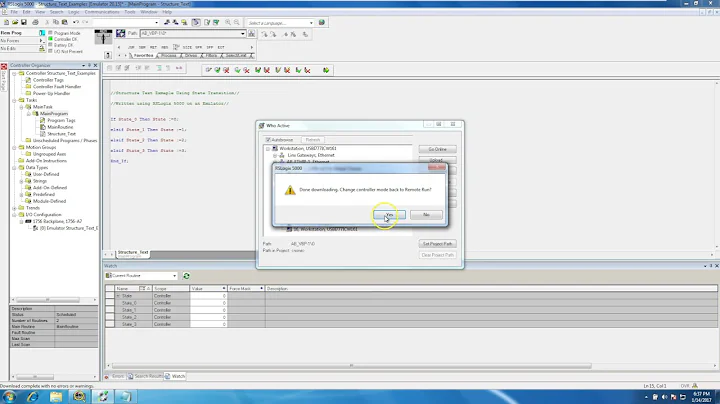Collapse the Tasks folder
Image resolution: width=720 pixels, height=404 pixels.
coord(14,100)
